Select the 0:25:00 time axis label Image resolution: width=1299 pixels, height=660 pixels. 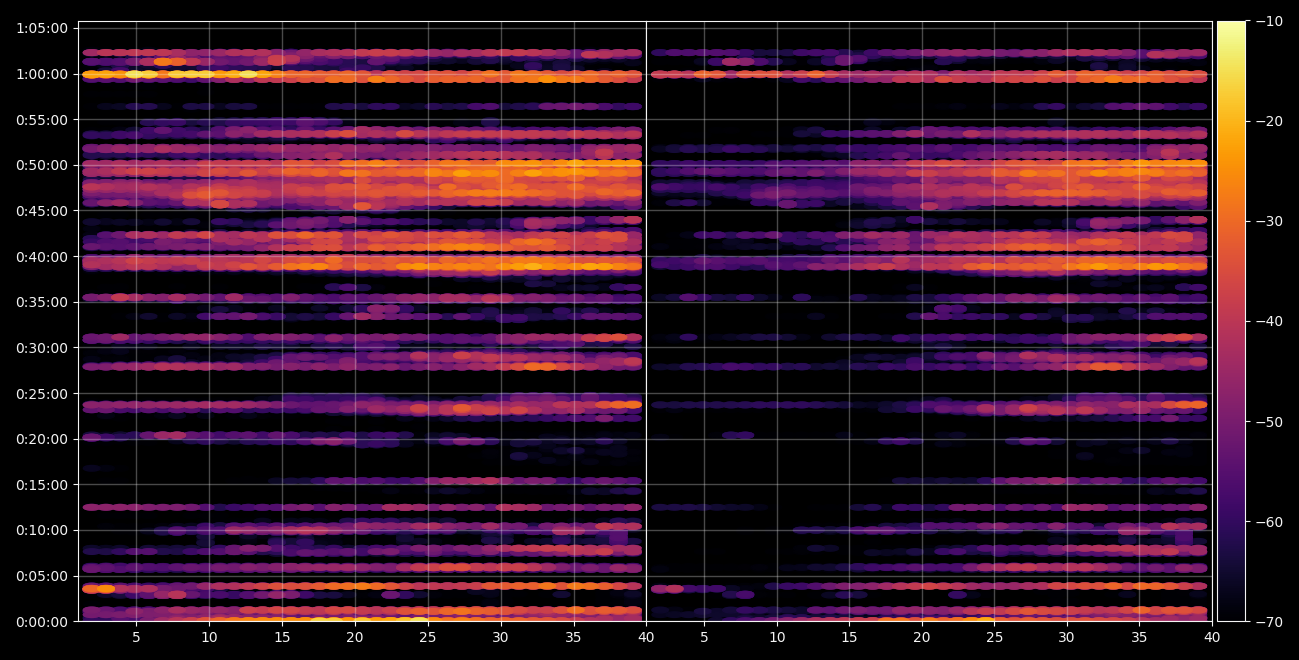click(41, 394)
